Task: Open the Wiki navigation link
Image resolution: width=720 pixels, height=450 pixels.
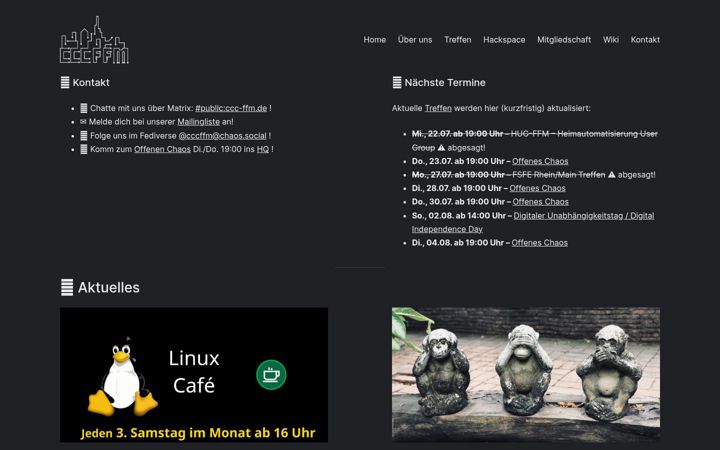Action: pos(611,40)
